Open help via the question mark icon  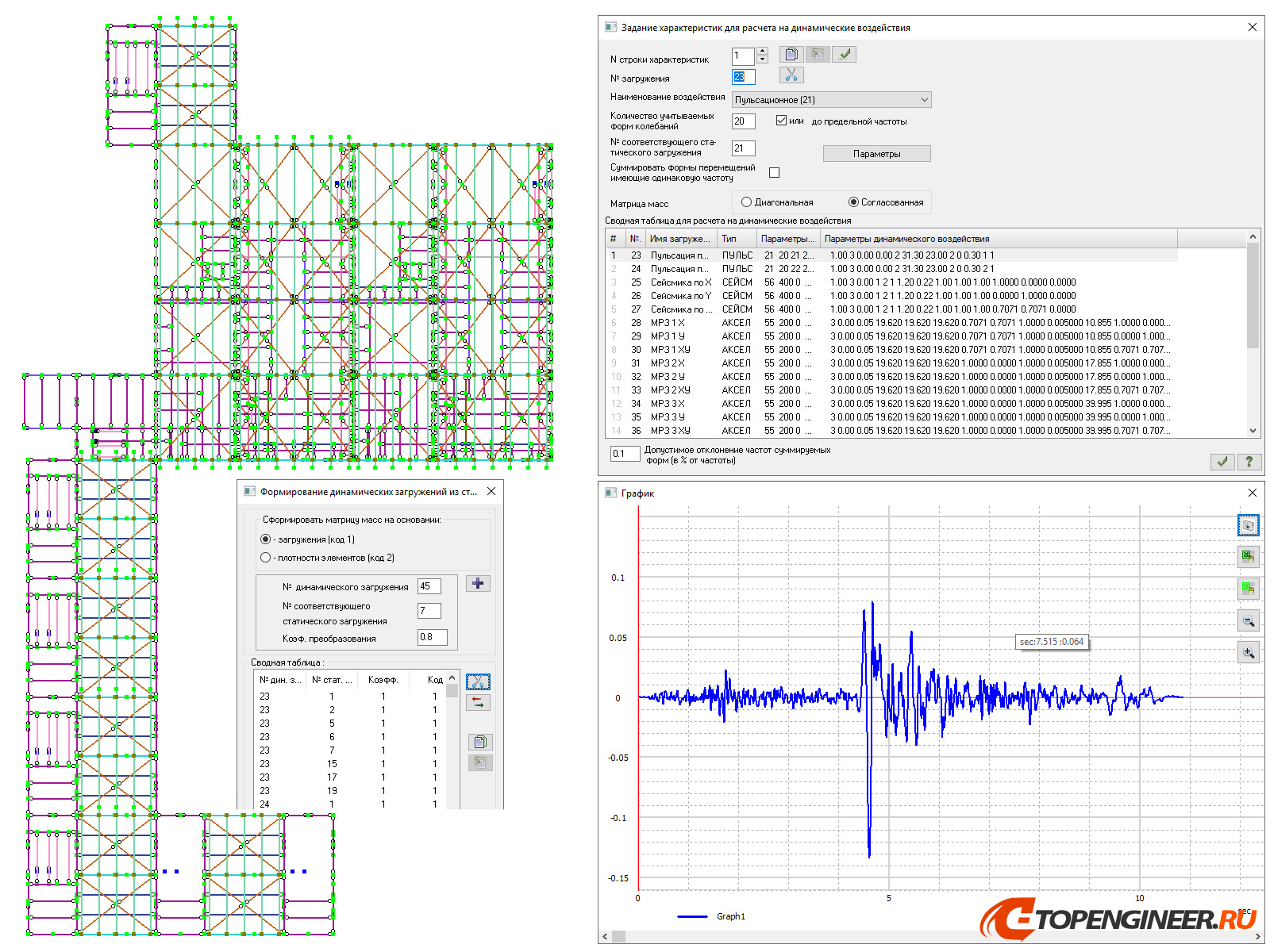pos(1249,461)
